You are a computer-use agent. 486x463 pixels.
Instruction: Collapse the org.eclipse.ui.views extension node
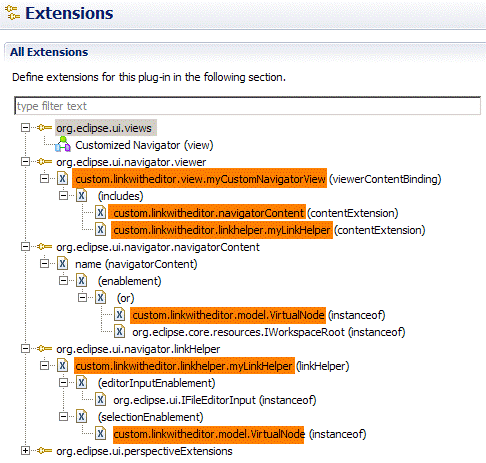(x=25, y=128)
